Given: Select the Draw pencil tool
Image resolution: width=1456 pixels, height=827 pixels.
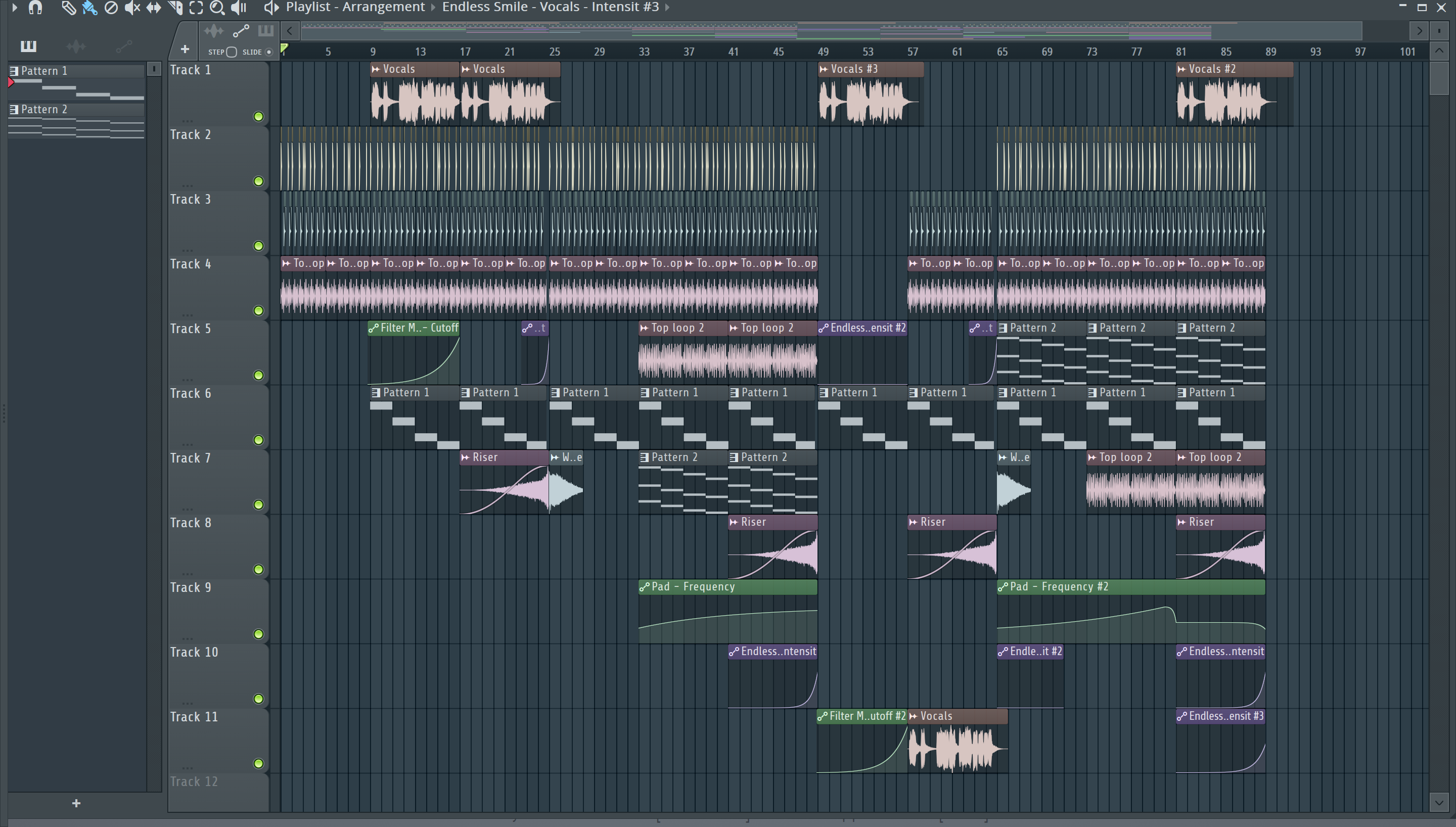Looking at the screenshot, I should point(68,8).
